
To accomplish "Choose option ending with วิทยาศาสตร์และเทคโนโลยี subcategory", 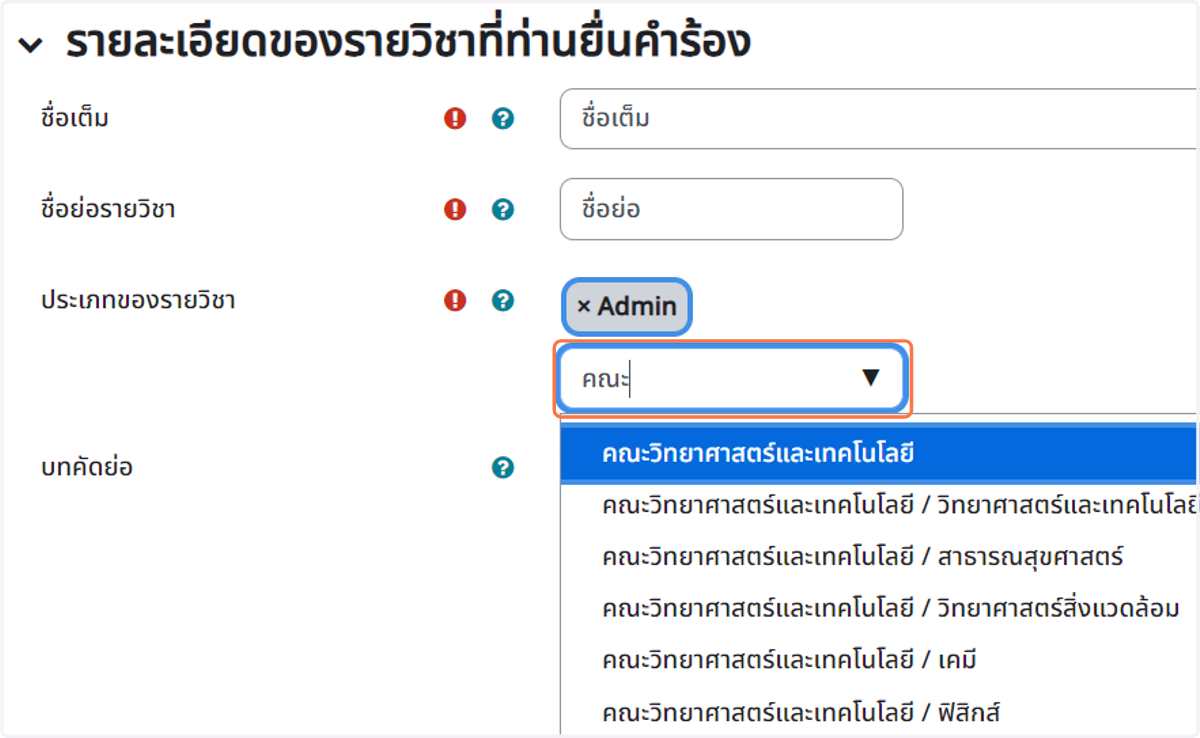I will click(878, 505).
